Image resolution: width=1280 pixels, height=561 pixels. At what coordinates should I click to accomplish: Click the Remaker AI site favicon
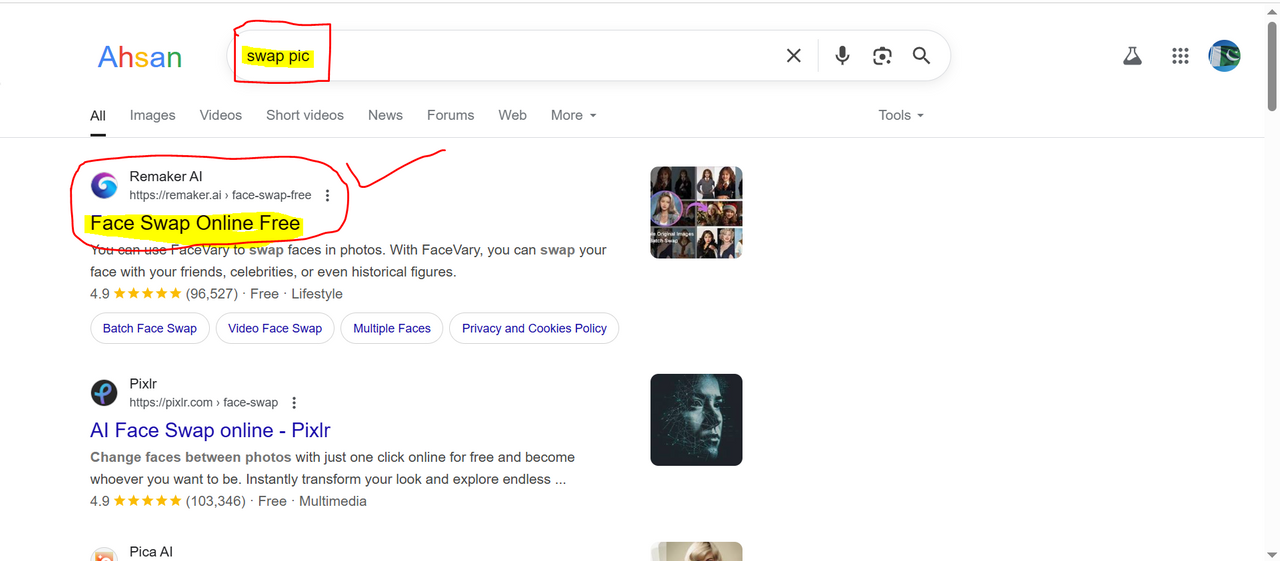pos(104,185)
